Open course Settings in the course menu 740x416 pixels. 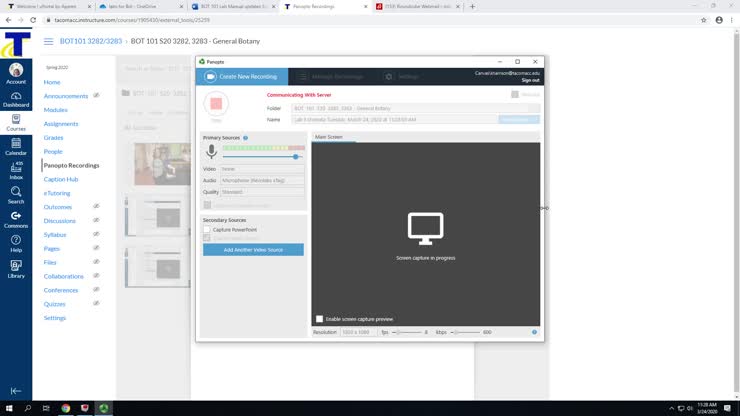(x=55, y=318)
